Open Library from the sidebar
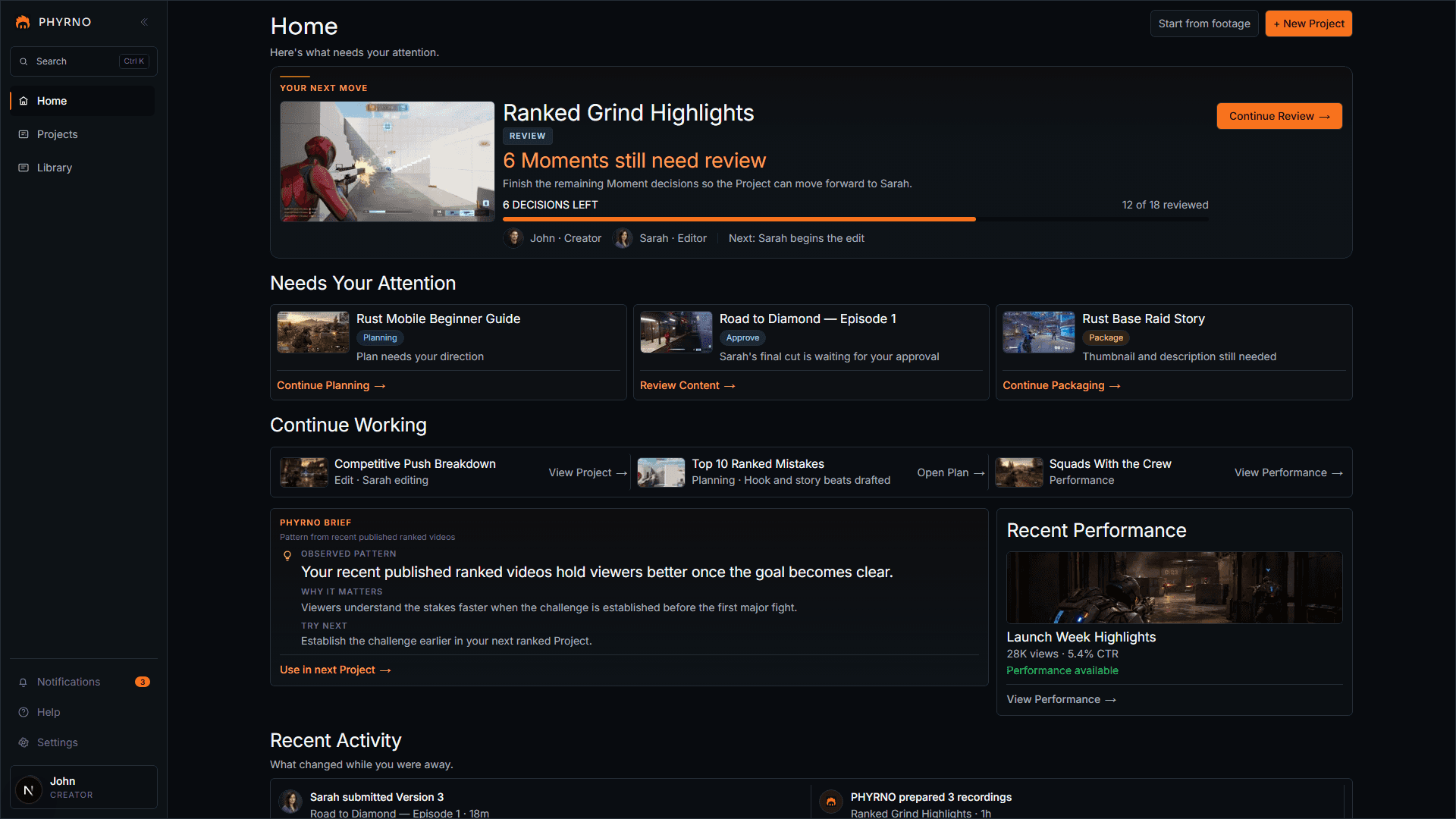The width and height of the screenshot is (1456, 819). [83, 168]
